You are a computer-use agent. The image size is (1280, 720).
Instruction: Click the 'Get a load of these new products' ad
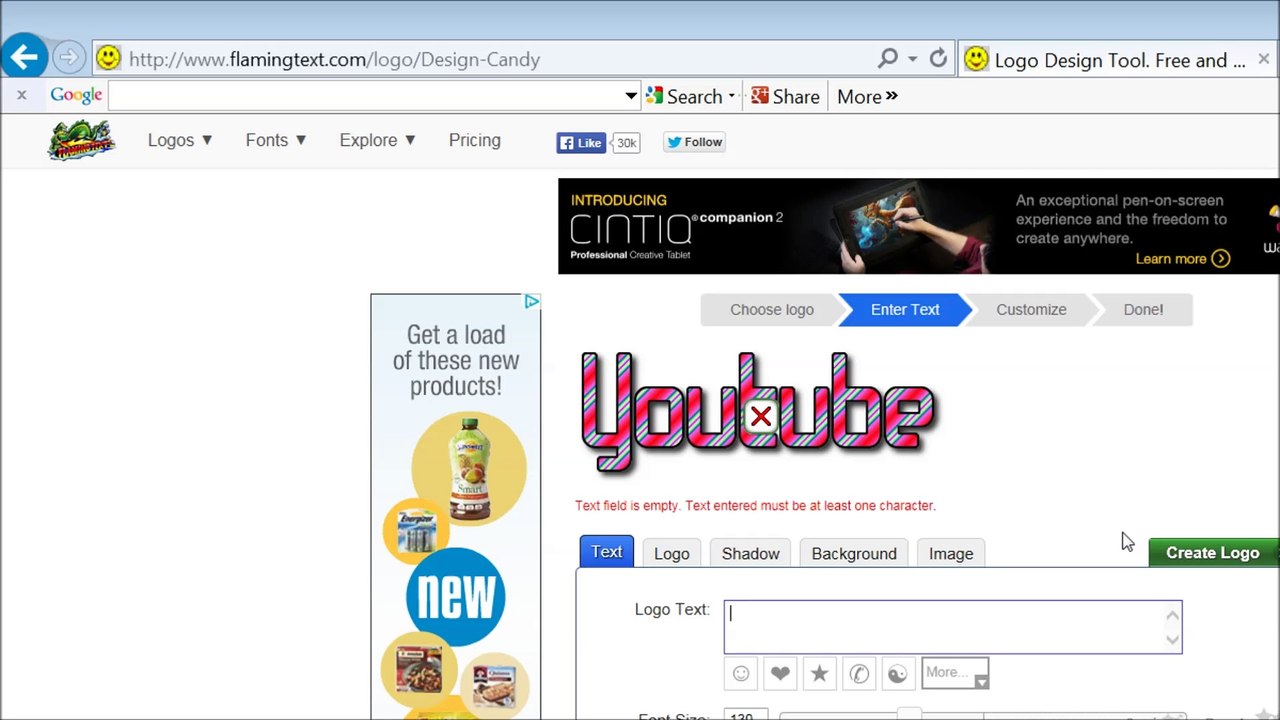point(456,506)
